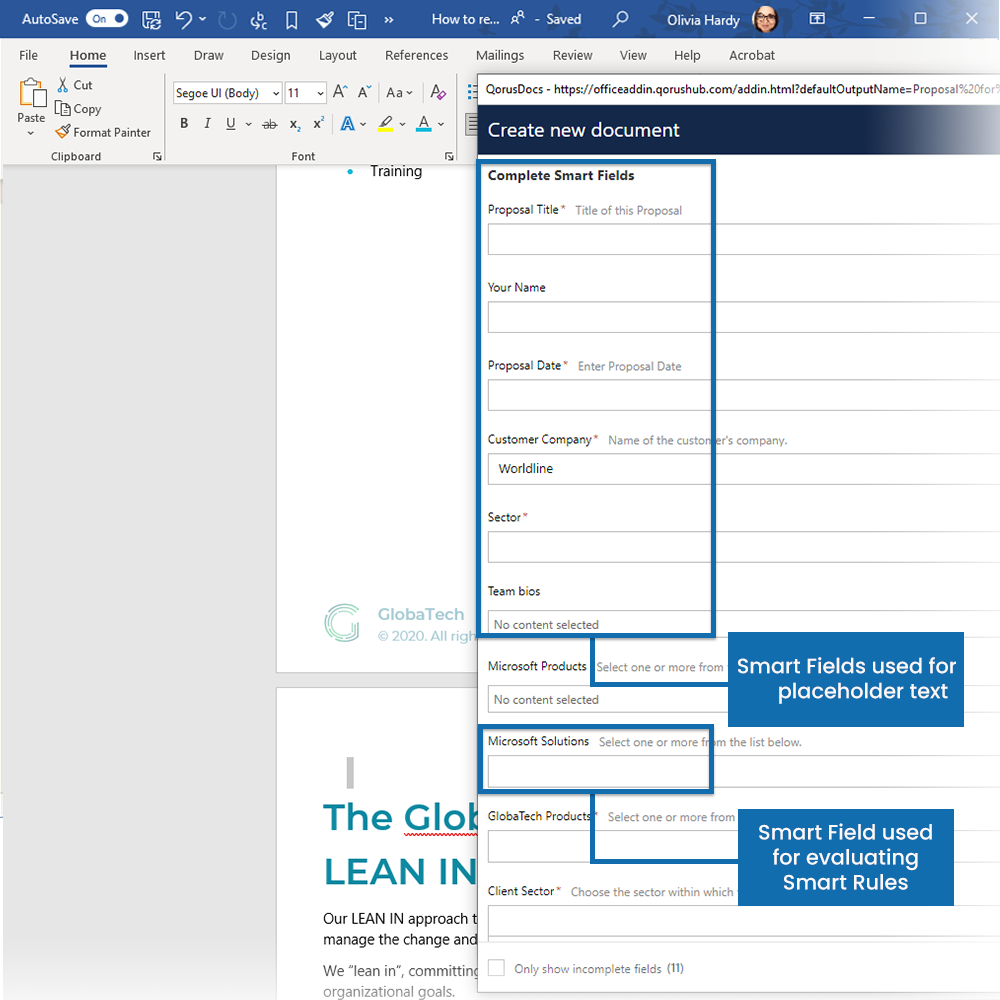Click the Undo arrow icon

[x=183, y=19]
